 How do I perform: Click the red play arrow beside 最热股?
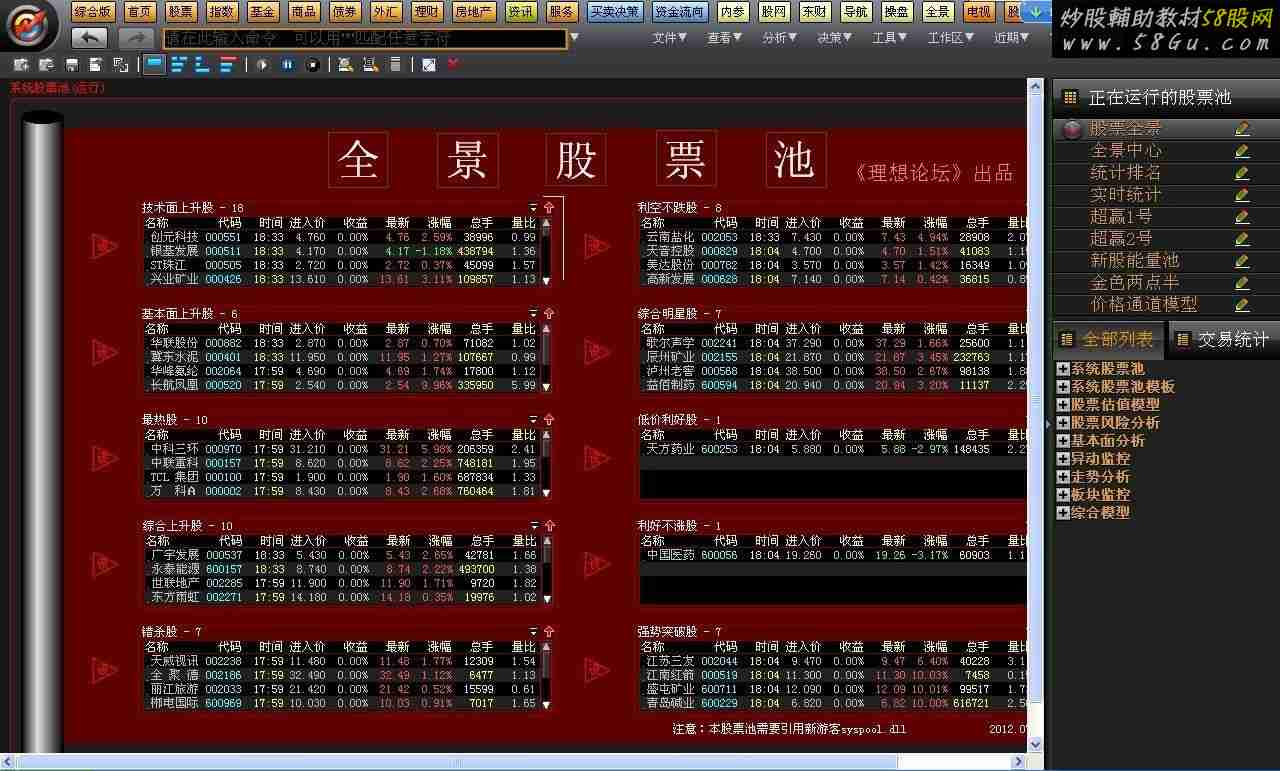[104, 457]
